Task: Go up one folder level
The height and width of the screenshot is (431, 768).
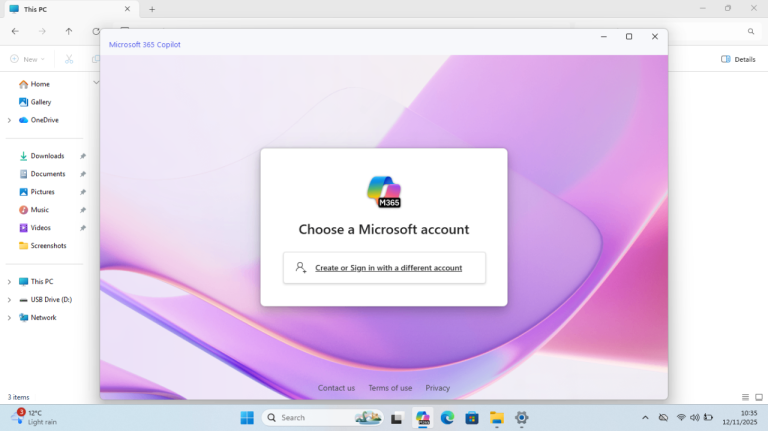Action: [x=69, y=31]
